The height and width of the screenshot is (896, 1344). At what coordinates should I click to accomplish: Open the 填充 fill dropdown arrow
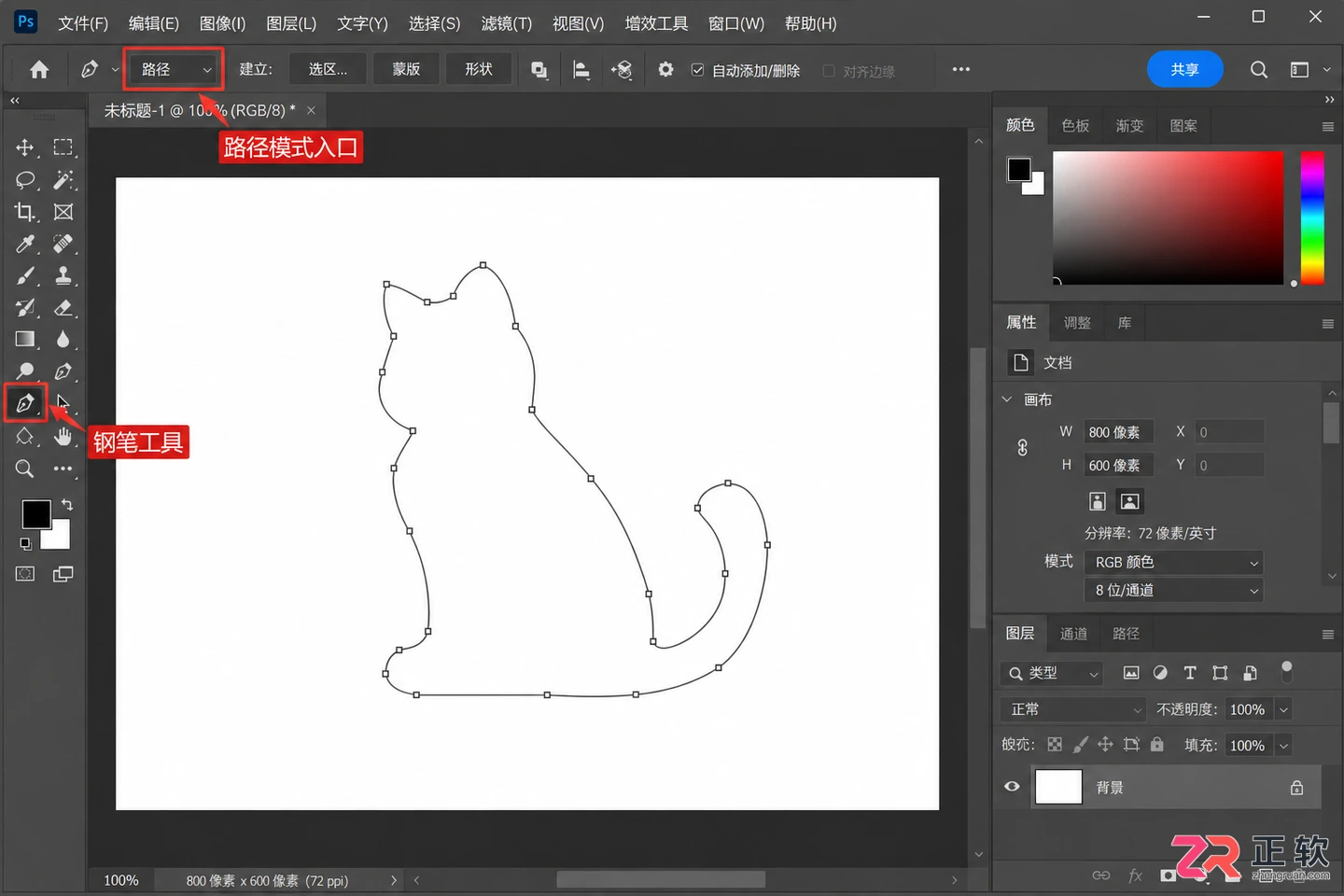[1283, 745]
